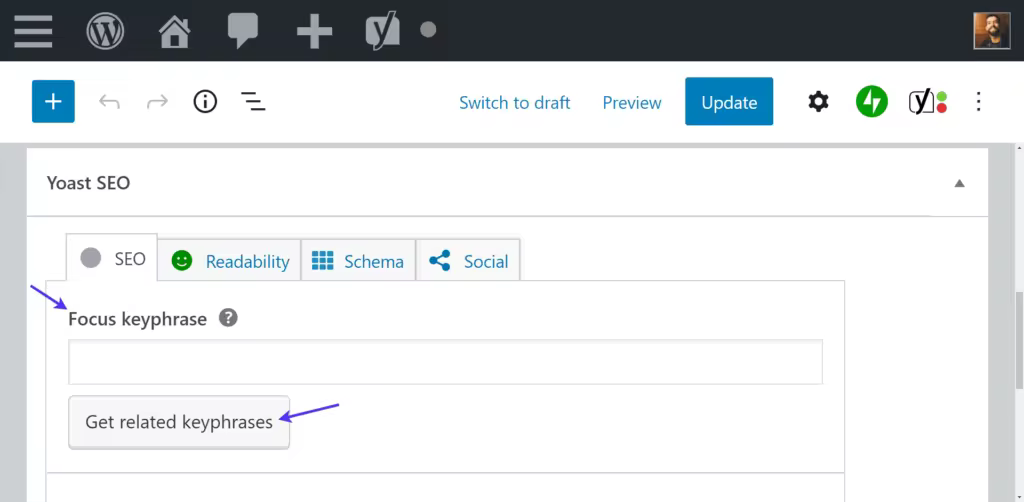This screenshot has height=502, width=1024.
Task: Switch to the Social tab
Action: tap(468, 261)
